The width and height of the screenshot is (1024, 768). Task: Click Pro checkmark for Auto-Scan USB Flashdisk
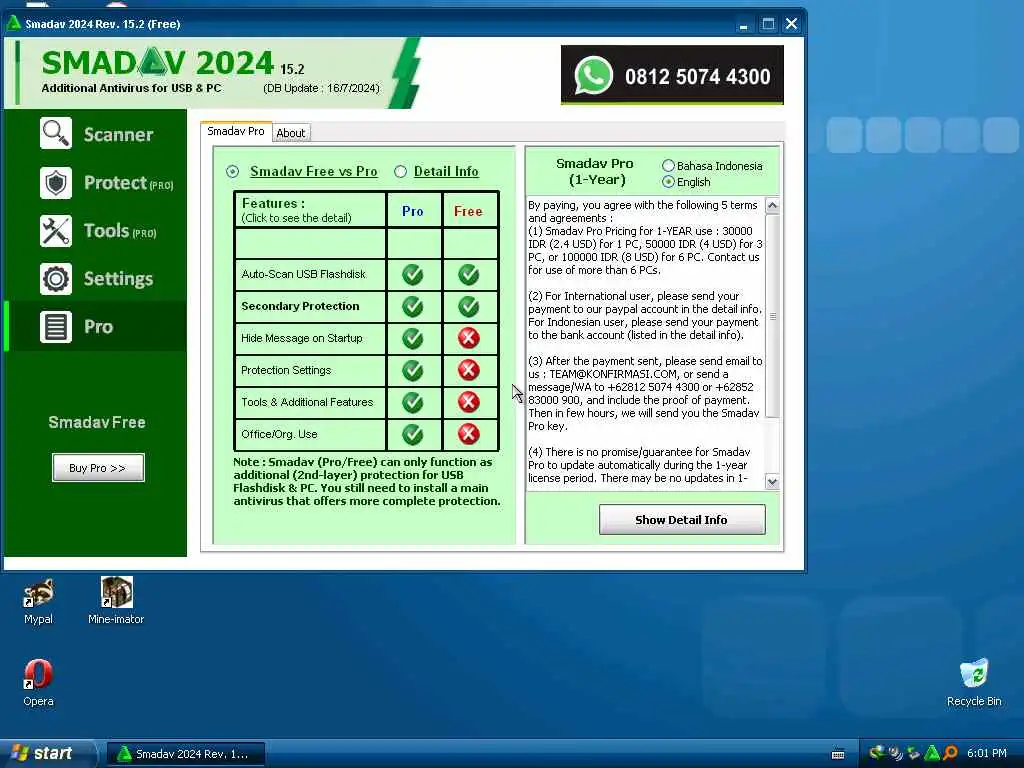coord(413,275)
